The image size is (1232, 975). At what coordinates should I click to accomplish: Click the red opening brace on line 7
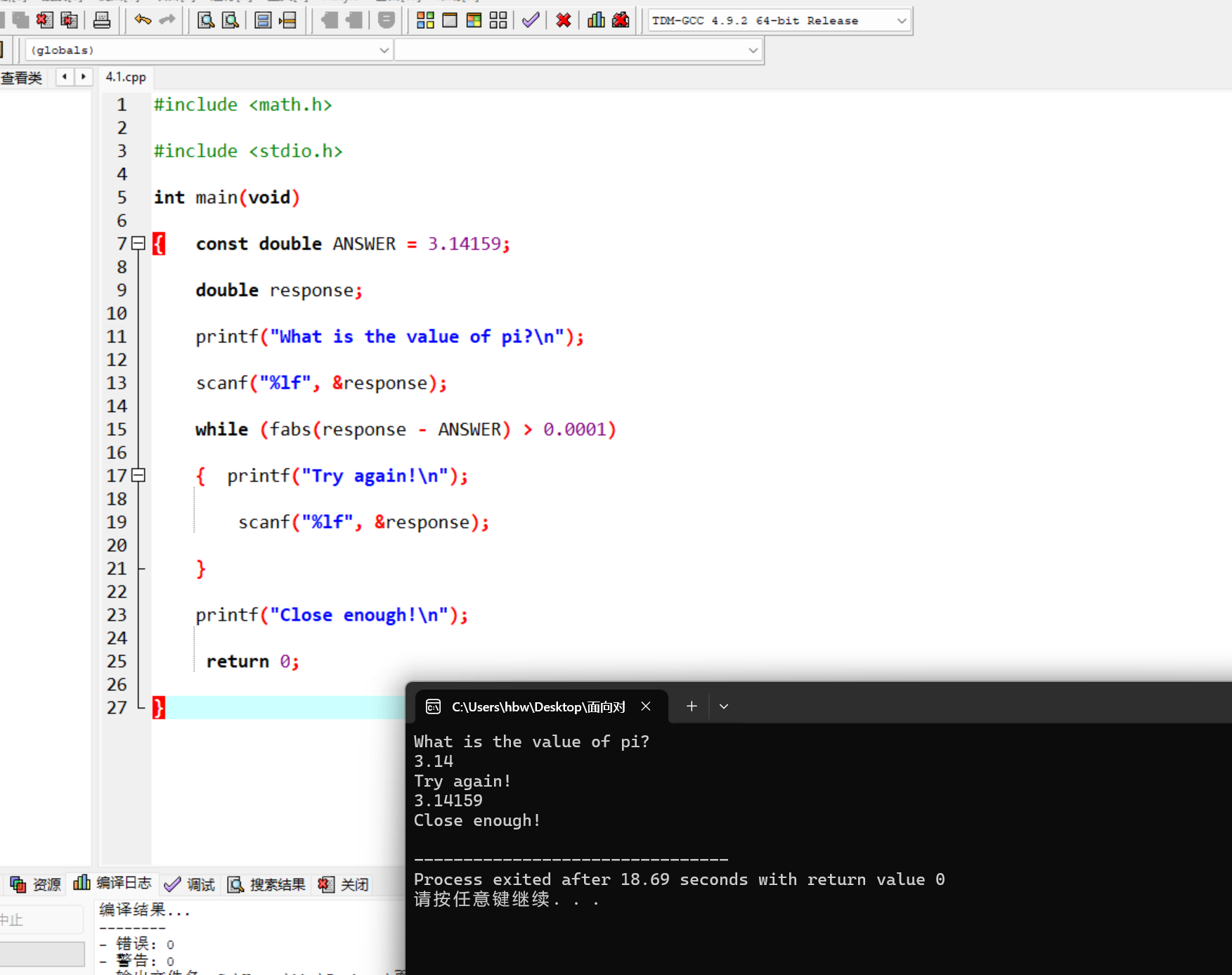159,244
